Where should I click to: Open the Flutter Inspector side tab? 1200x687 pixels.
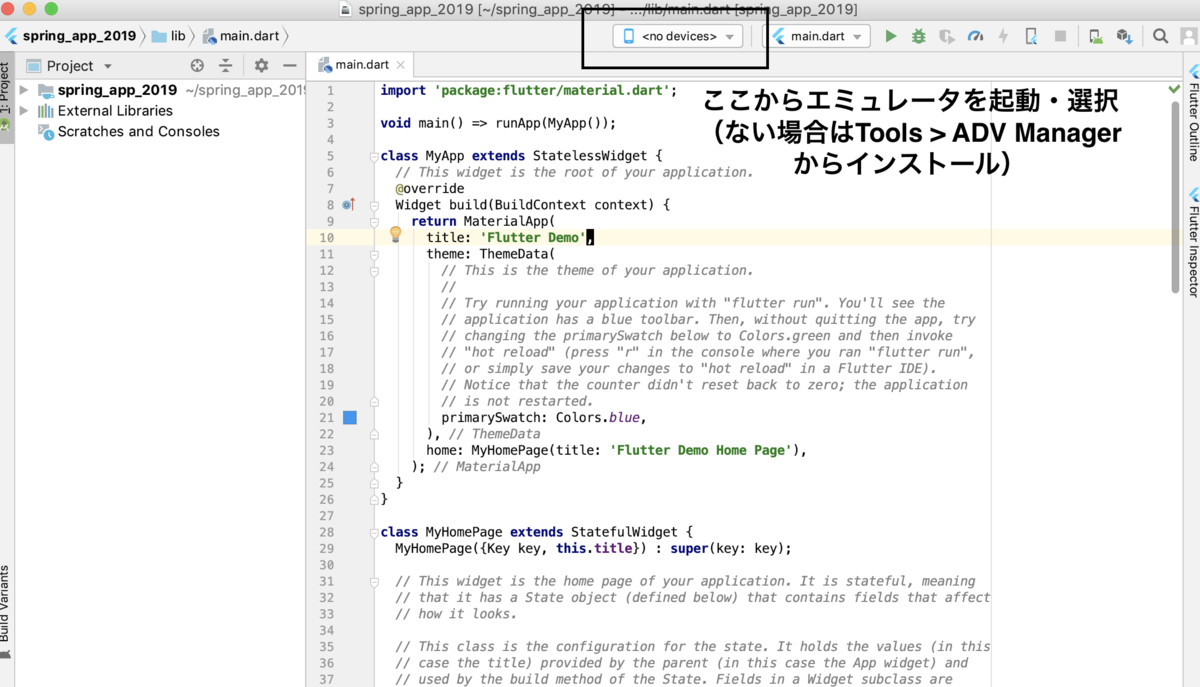tap(1193, 241)
